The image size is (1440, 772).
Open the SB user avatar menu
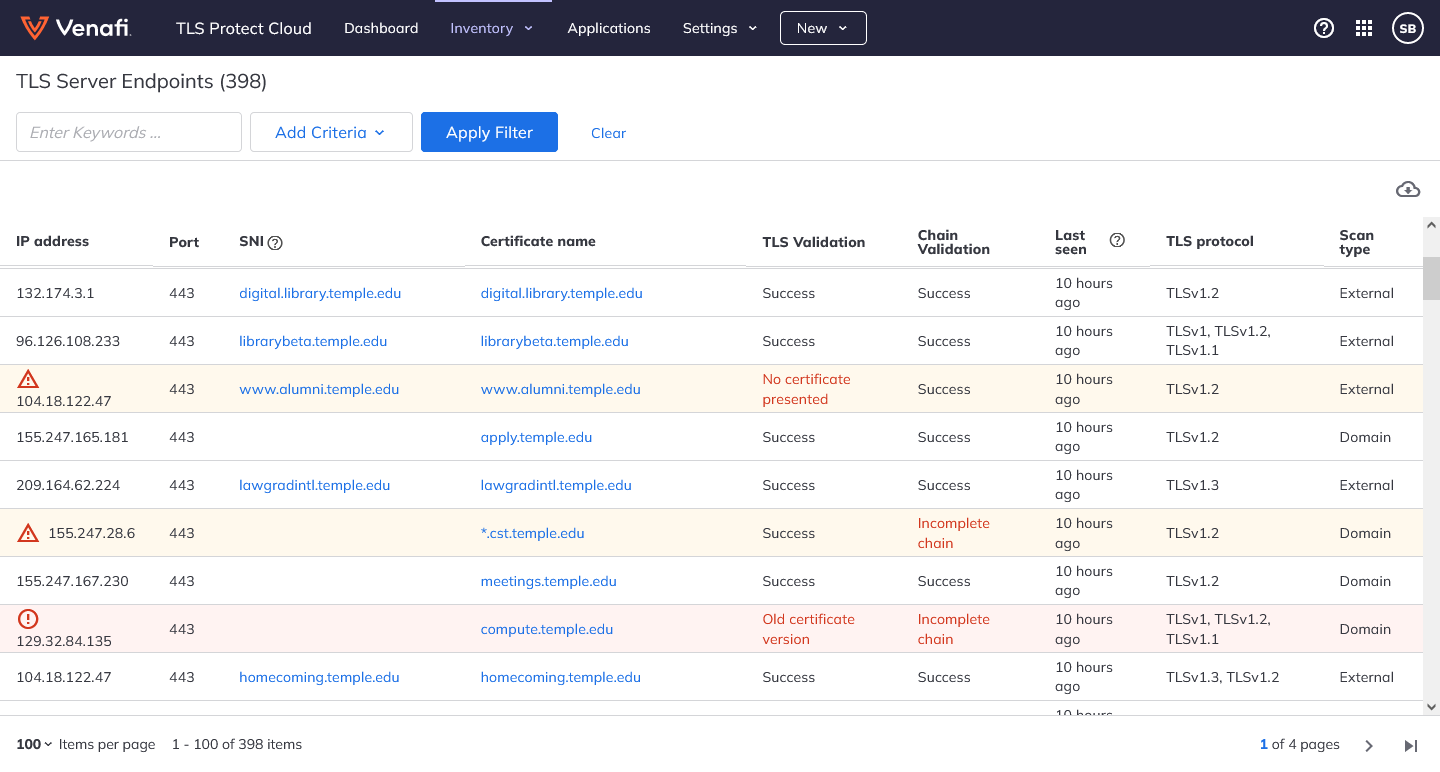pyautogui.click(x=1407, y=28)
